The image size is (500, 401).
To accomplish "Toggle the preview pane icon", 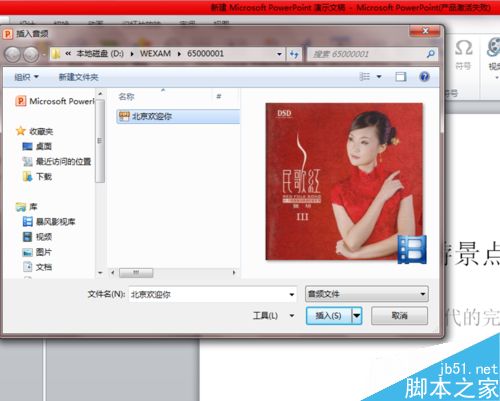I will [401, 77].
